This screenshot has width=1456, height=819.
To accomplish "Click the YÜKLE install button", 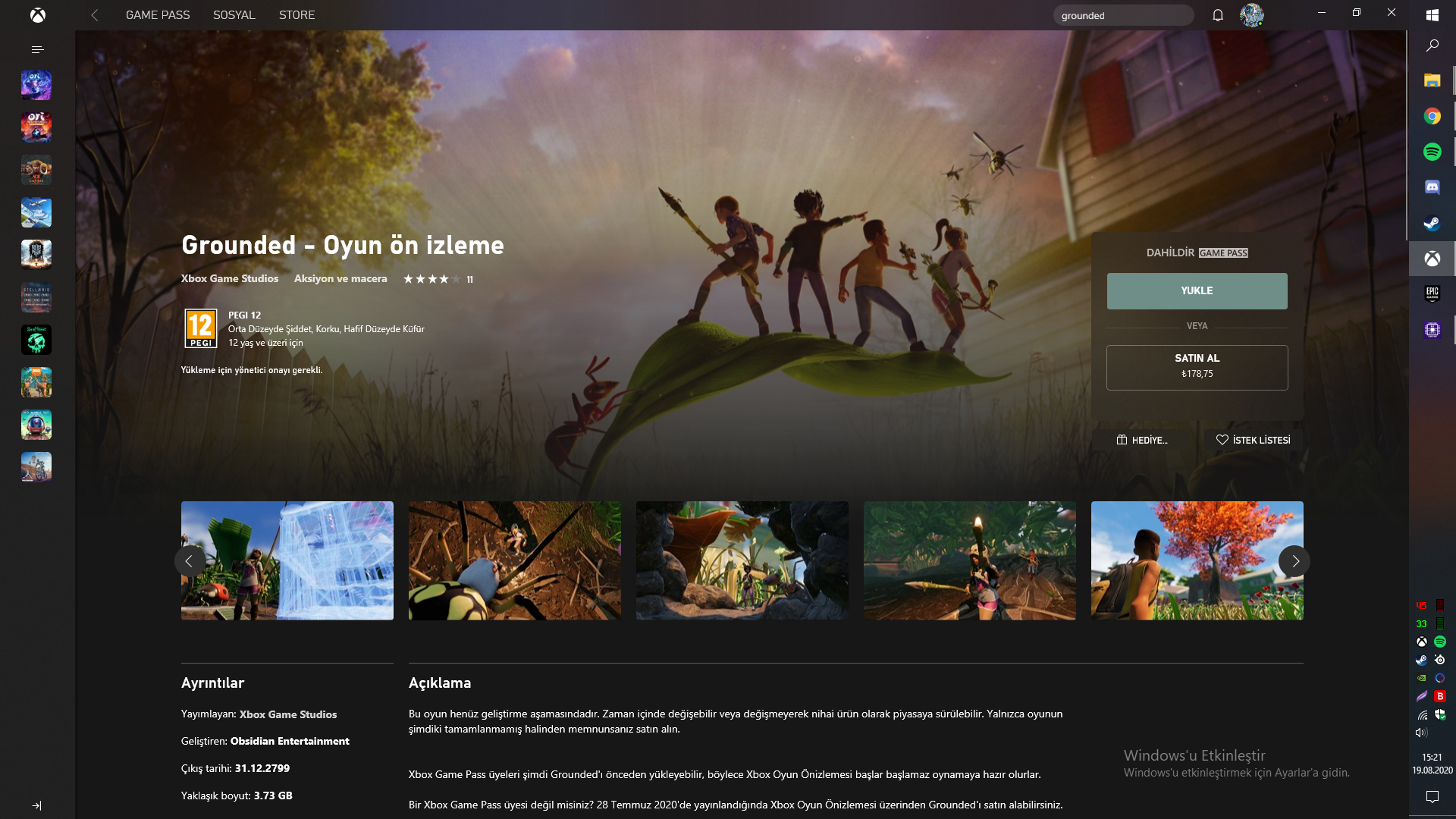I will 1197,291.
